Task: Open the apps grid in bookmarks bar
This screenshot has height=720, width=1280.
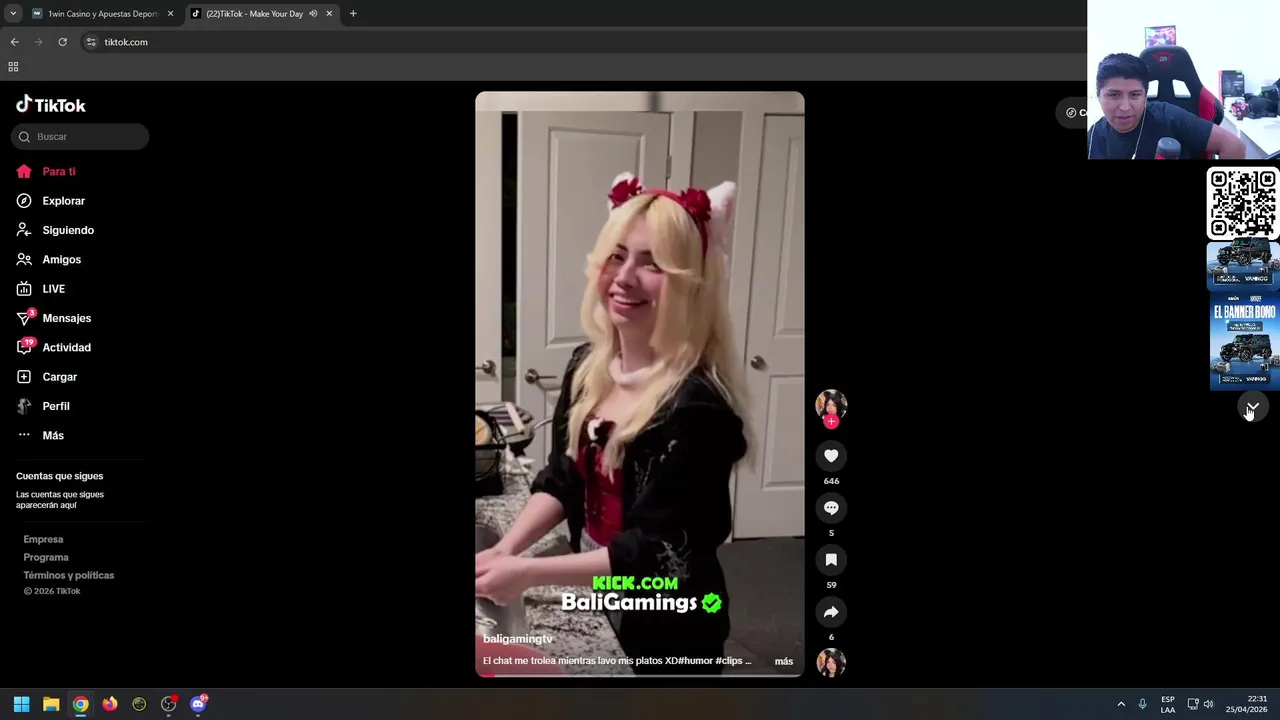Action: (x=13, y=67)
